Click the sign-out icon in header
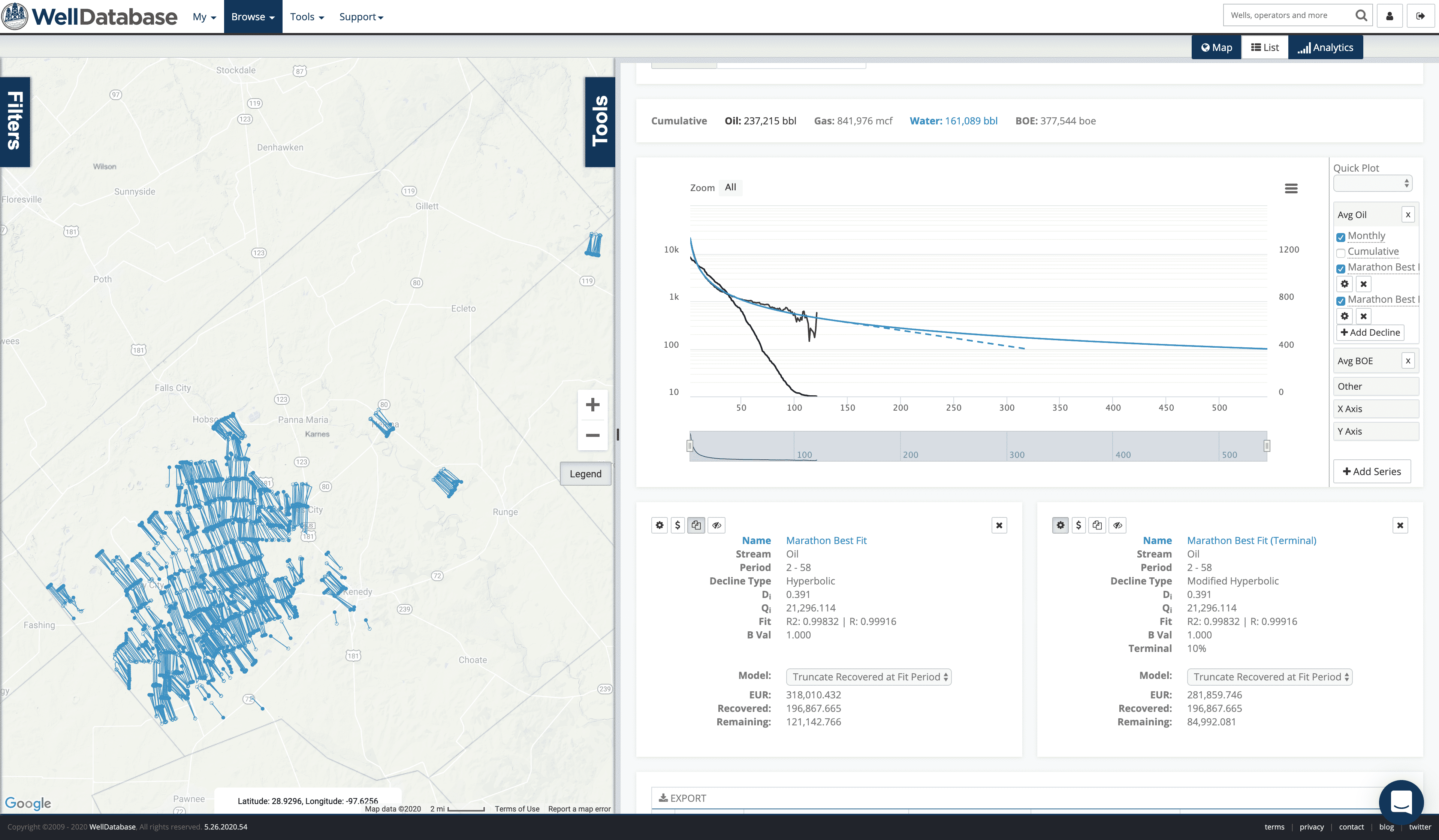Image resolution: width=1439 pixels, height=840 pixels. [1420, 16]
